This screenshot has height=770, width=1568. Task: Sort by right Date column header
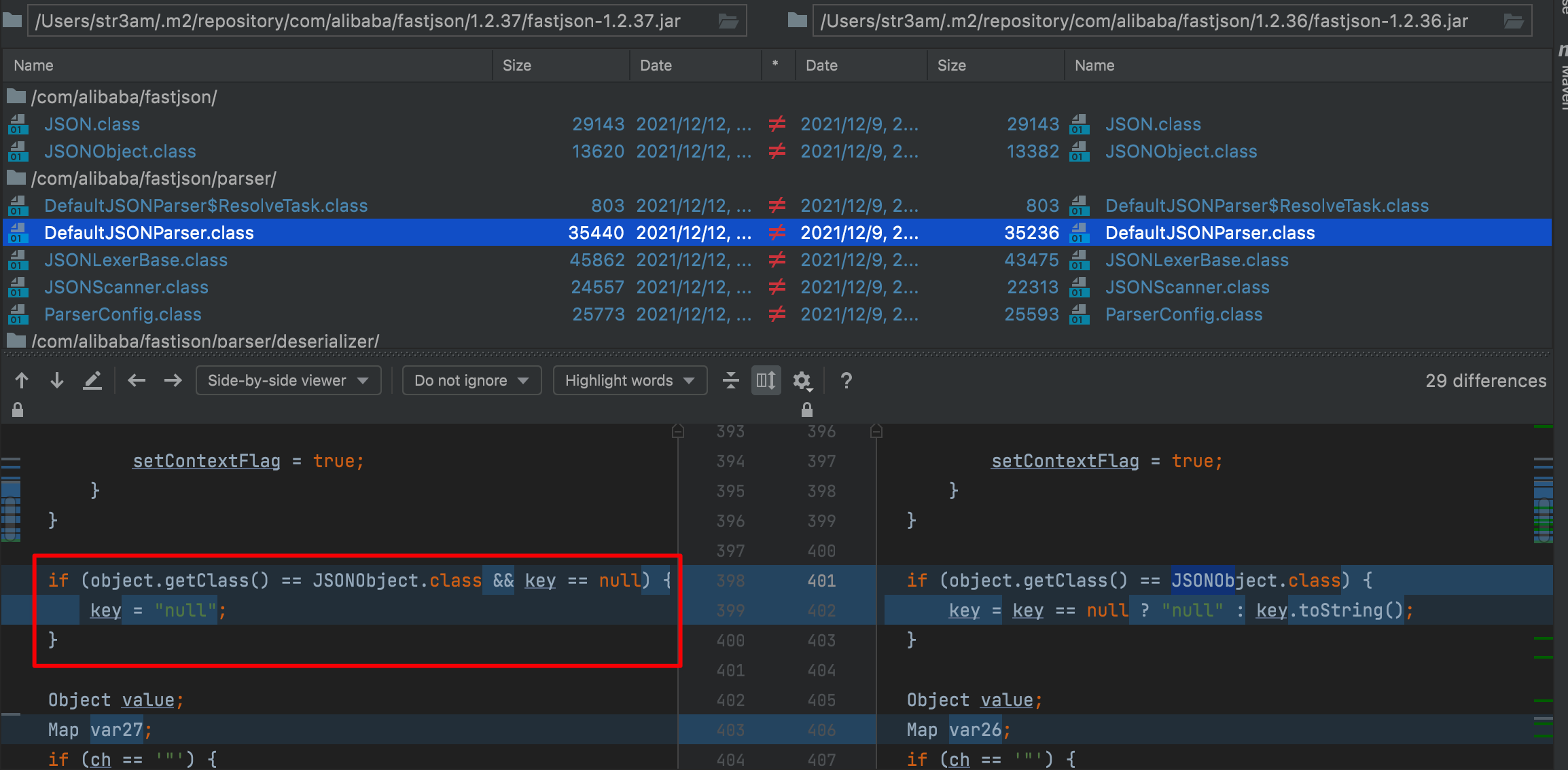(x=861, y=65)
